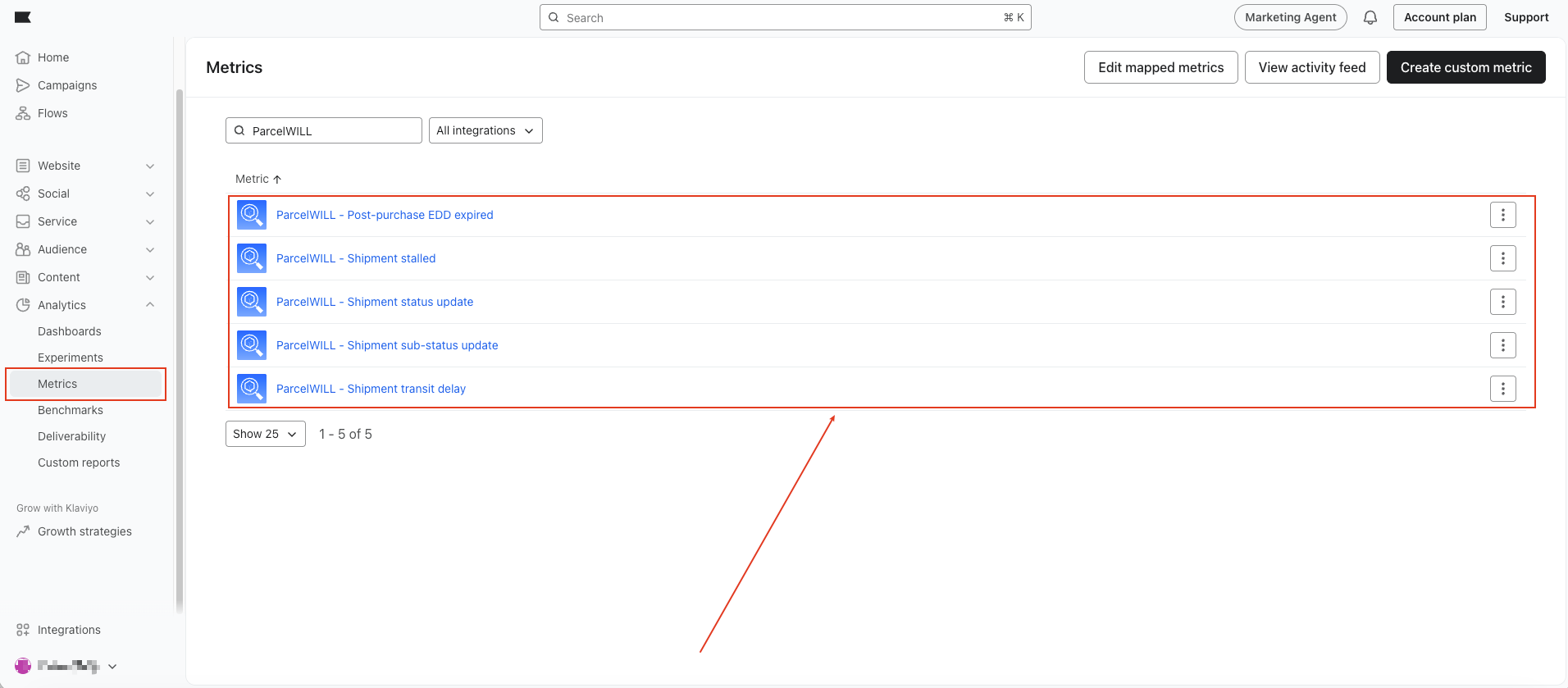Click the global Search field
This screenshot has width=1568, height=688.
click(786, 17)
